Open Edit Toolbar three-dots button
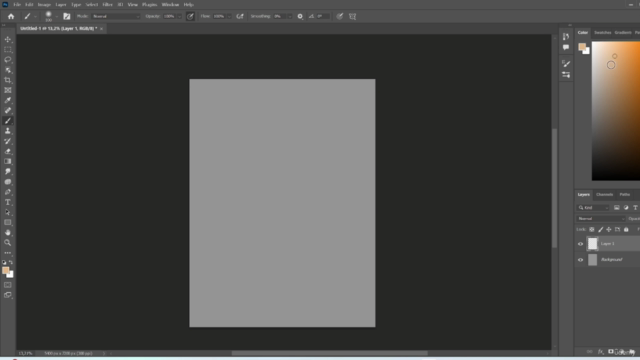This screenshot has height=360, width=640. (x=8, y=253)
